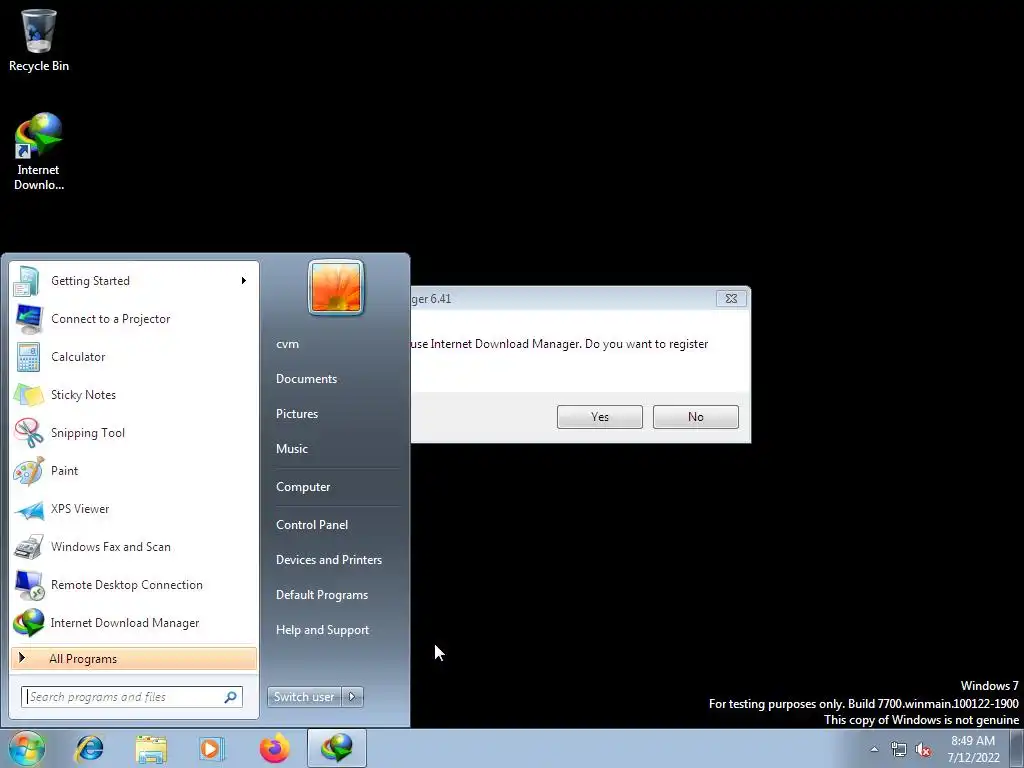Open Pictures from the Start menu
Image resolution: width=1024 pixels, height=768 pixels.
pyautogui.click(x=296, y=414)
